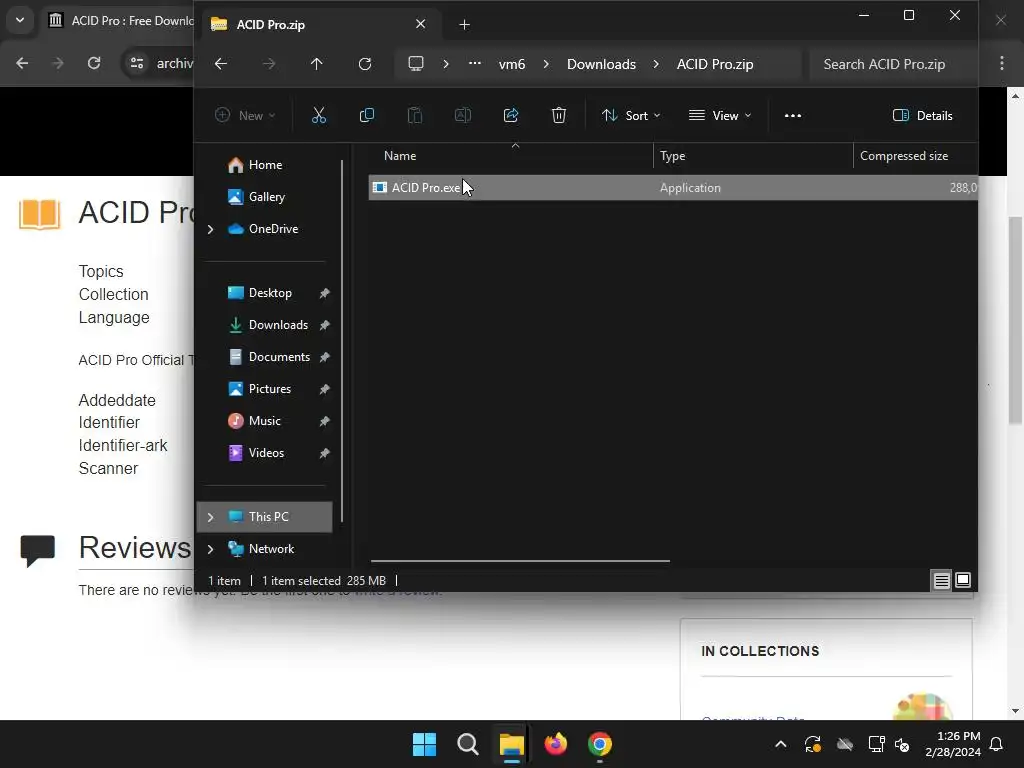This screenshot has height=768, width=1024.
Task: Go up one folder level
Action: [x=317, y=64]
